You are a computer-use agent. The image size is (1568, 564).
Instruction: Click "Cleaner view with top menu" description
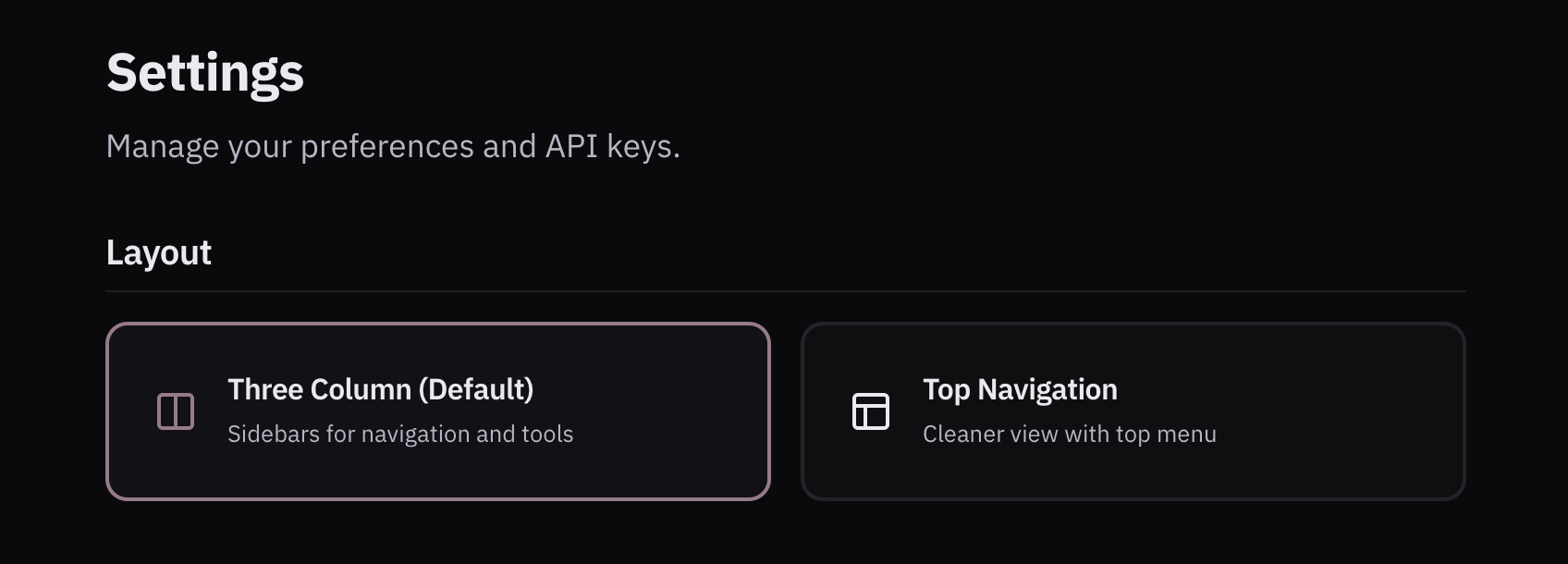point(1069,434)
